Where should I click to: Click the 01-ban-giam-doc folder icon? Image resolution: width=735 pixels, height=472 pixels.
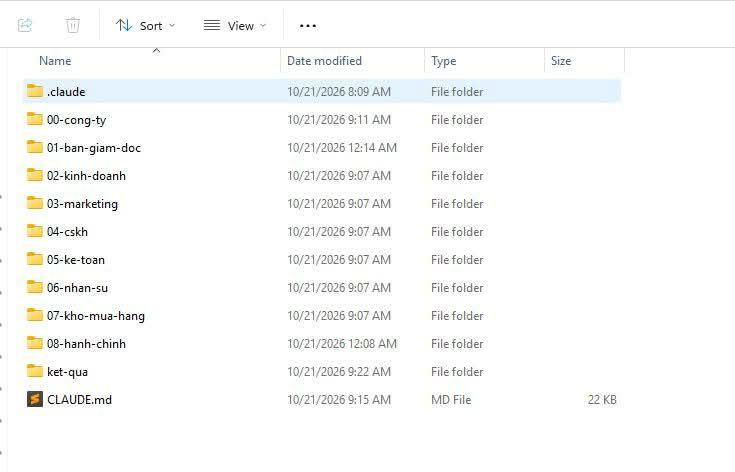(35, 147)
